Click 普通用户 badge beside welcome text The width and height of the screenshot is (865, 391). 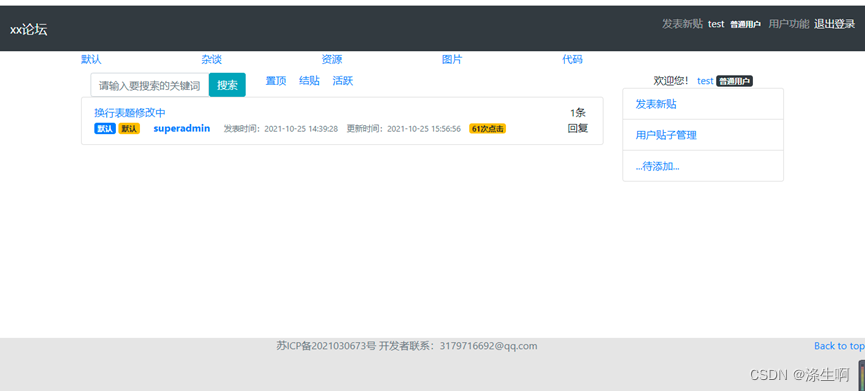[734, 81]
